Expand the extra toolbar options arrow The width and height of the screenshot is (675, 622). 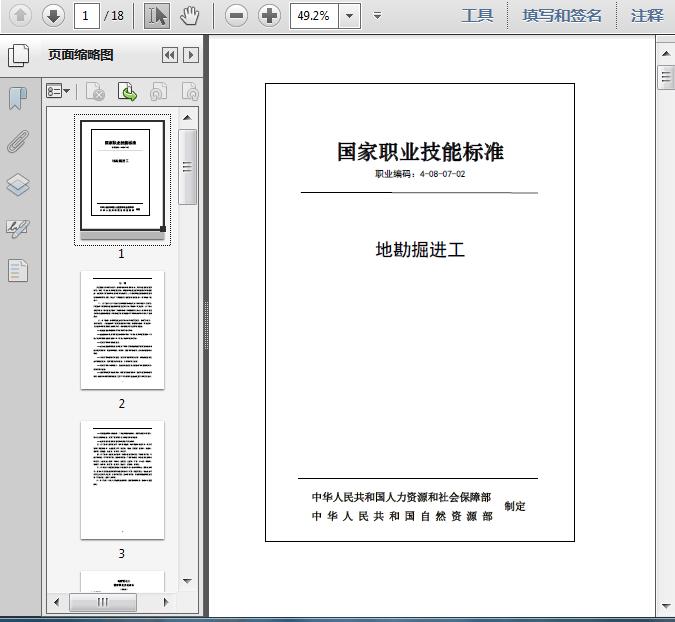click(x=378, y=16)
